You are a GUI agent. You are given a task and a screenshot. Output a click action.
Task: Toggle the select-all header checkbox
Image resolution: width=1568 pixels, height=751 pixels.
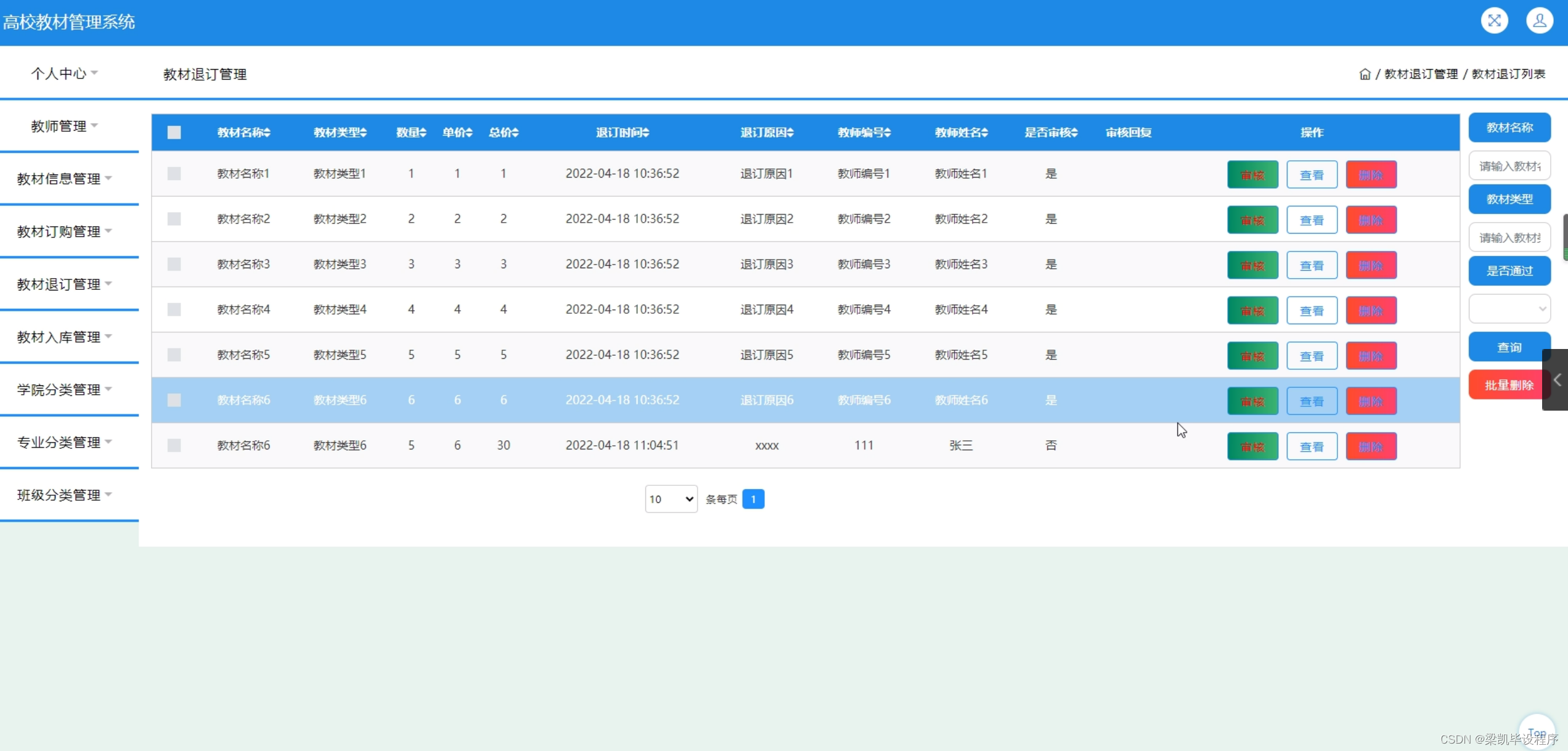click(x=174, y=133)
